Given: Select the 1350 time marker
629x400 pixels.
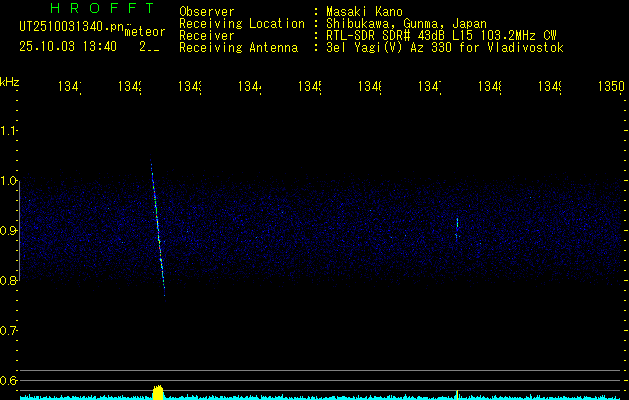Looking at the screenshot, I should click(610, 88).
